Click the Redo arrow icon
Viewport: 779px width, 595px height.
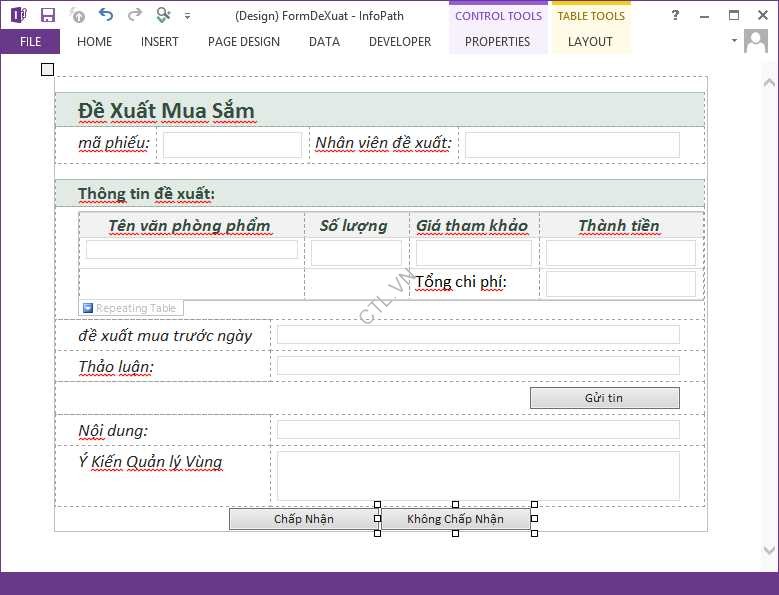[x=134, y=15]
